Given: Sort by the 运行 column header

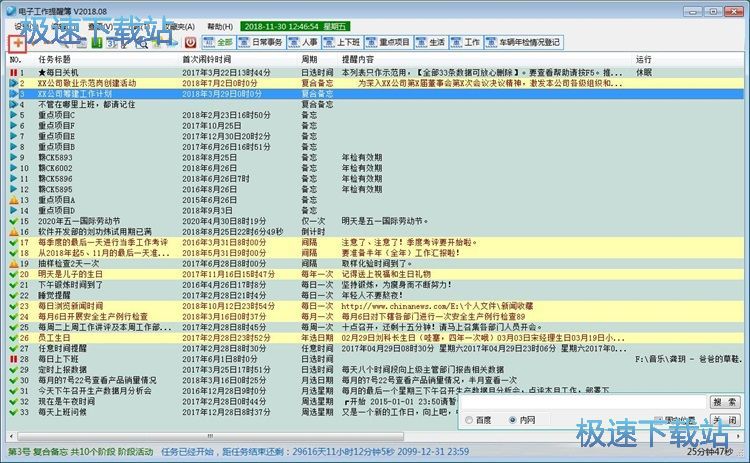Looking at the screenshot, I should click(x=643, y=59).
